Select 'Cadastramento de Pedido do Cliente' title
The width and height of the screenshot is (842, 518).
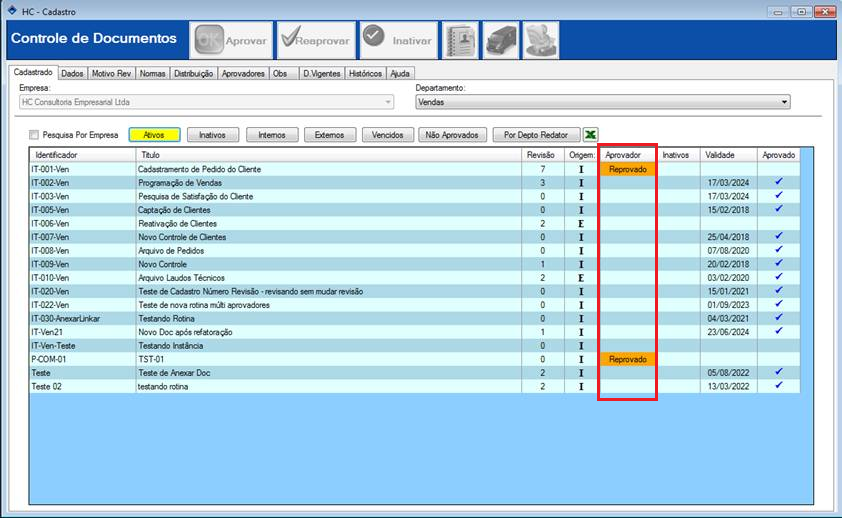click(x=200, y=169)
